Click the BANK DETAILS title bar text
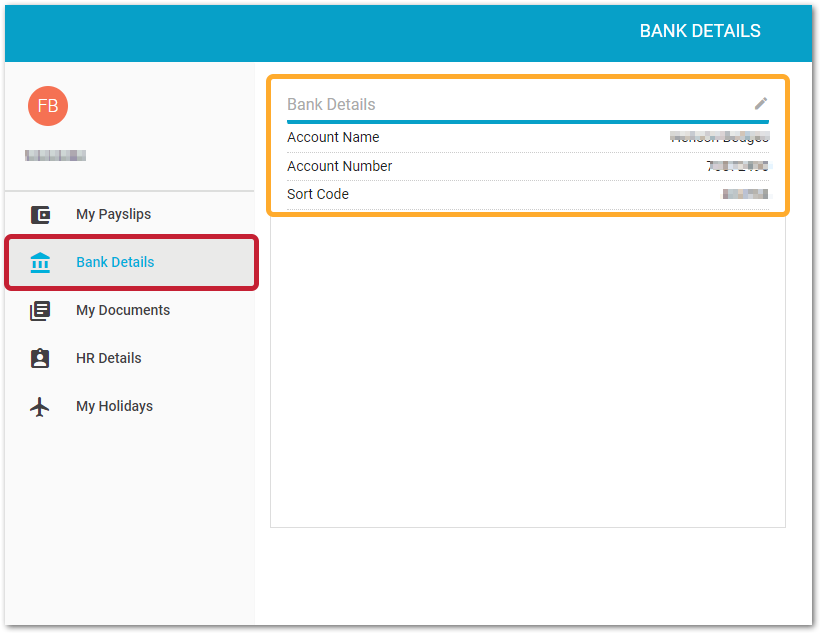The width and height of the screenshot is (821, 634). point(700,31)
